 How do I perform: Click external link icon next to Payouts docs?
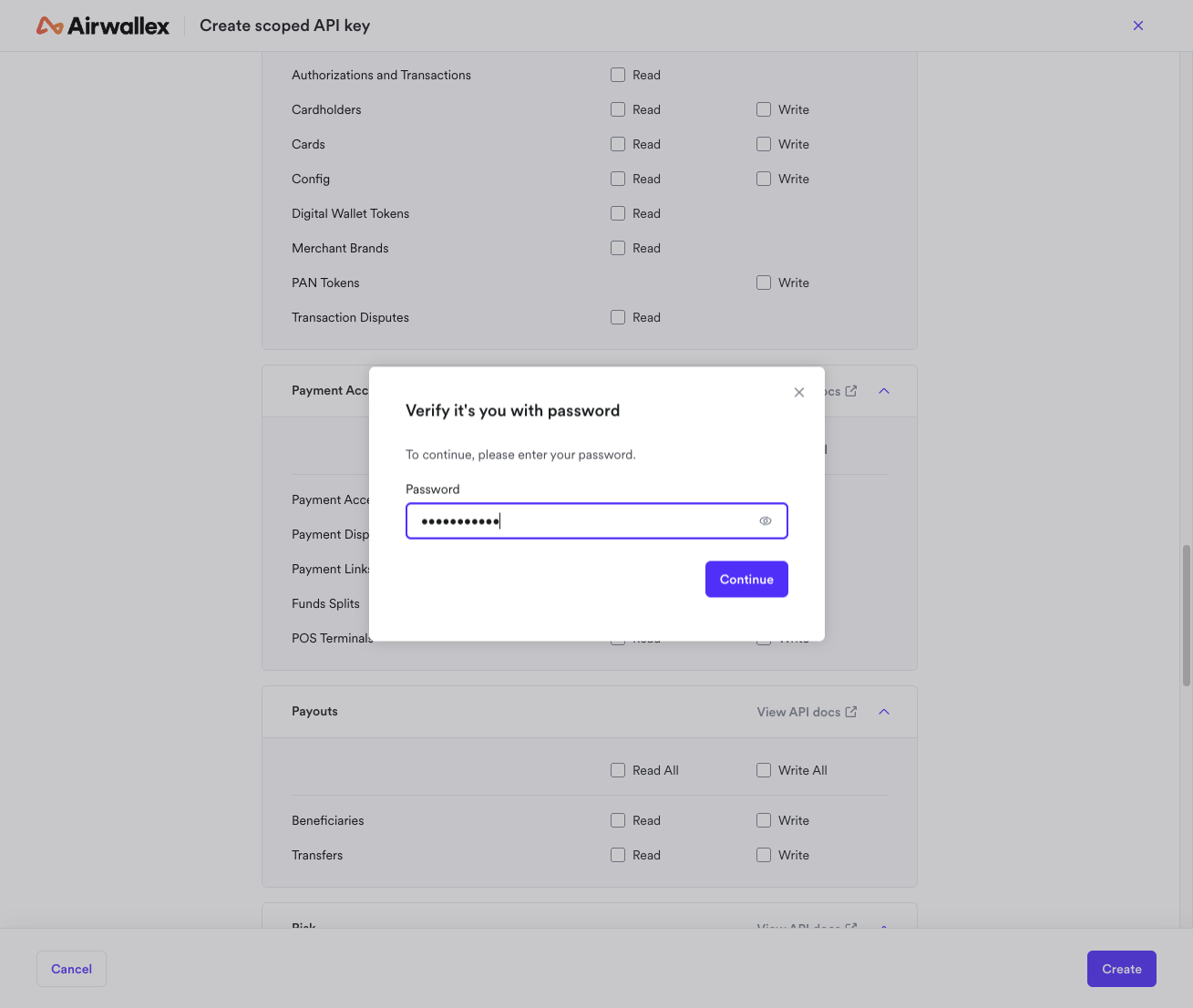click(851, 712)
